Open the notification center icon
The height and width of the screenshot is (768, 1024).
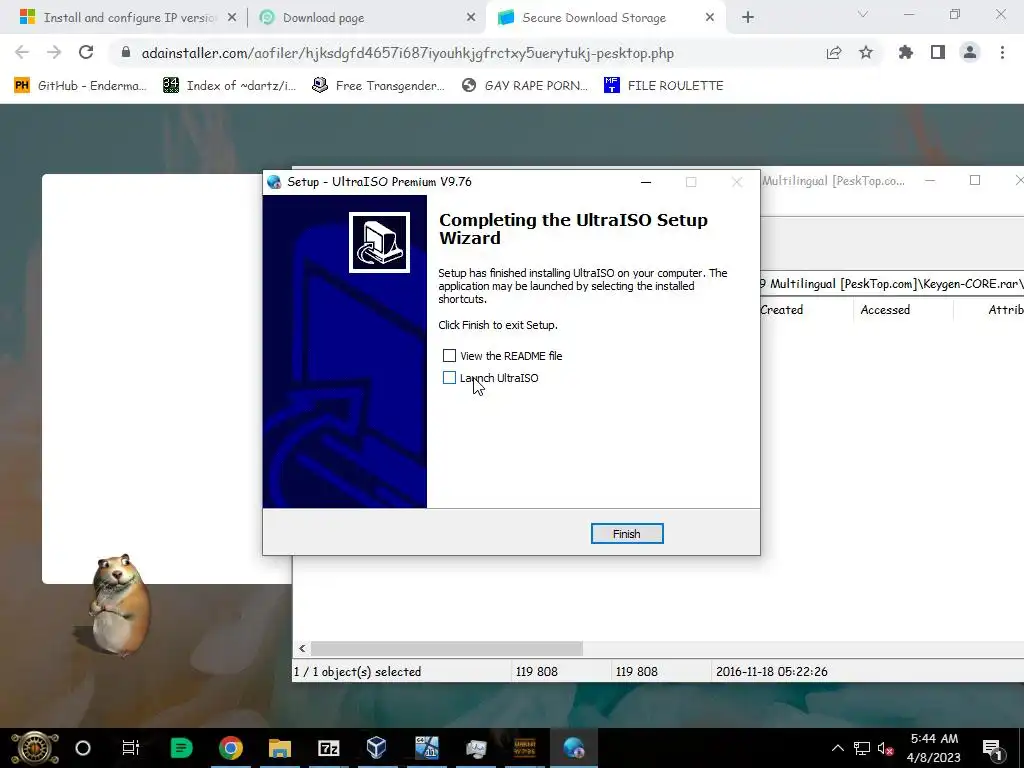tap(991, 748)
